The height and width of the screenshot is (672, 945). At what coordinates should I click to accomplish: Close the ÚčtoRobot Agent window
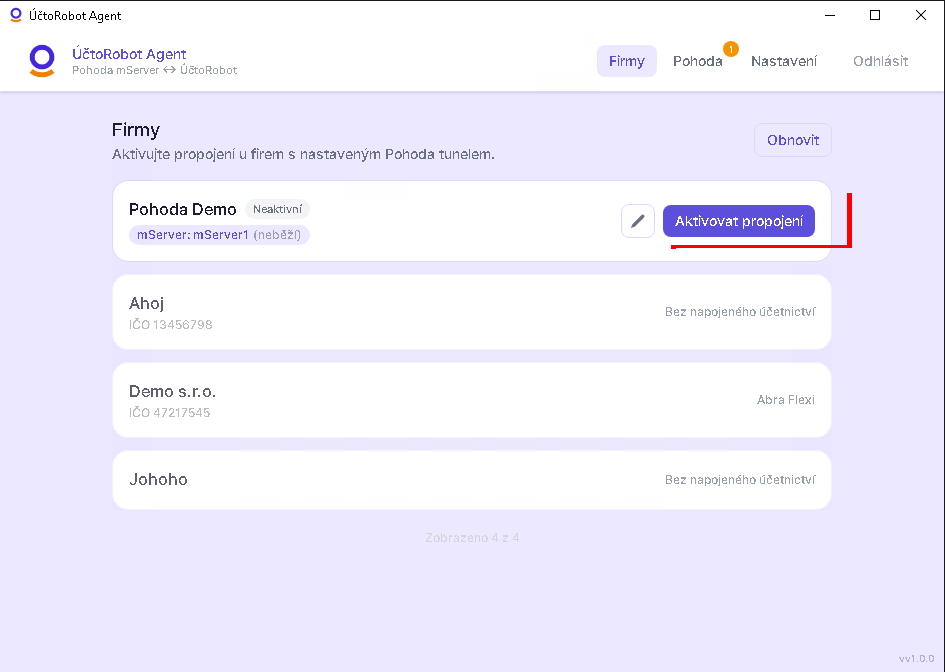pyautogui.click(x=921, y=15)
